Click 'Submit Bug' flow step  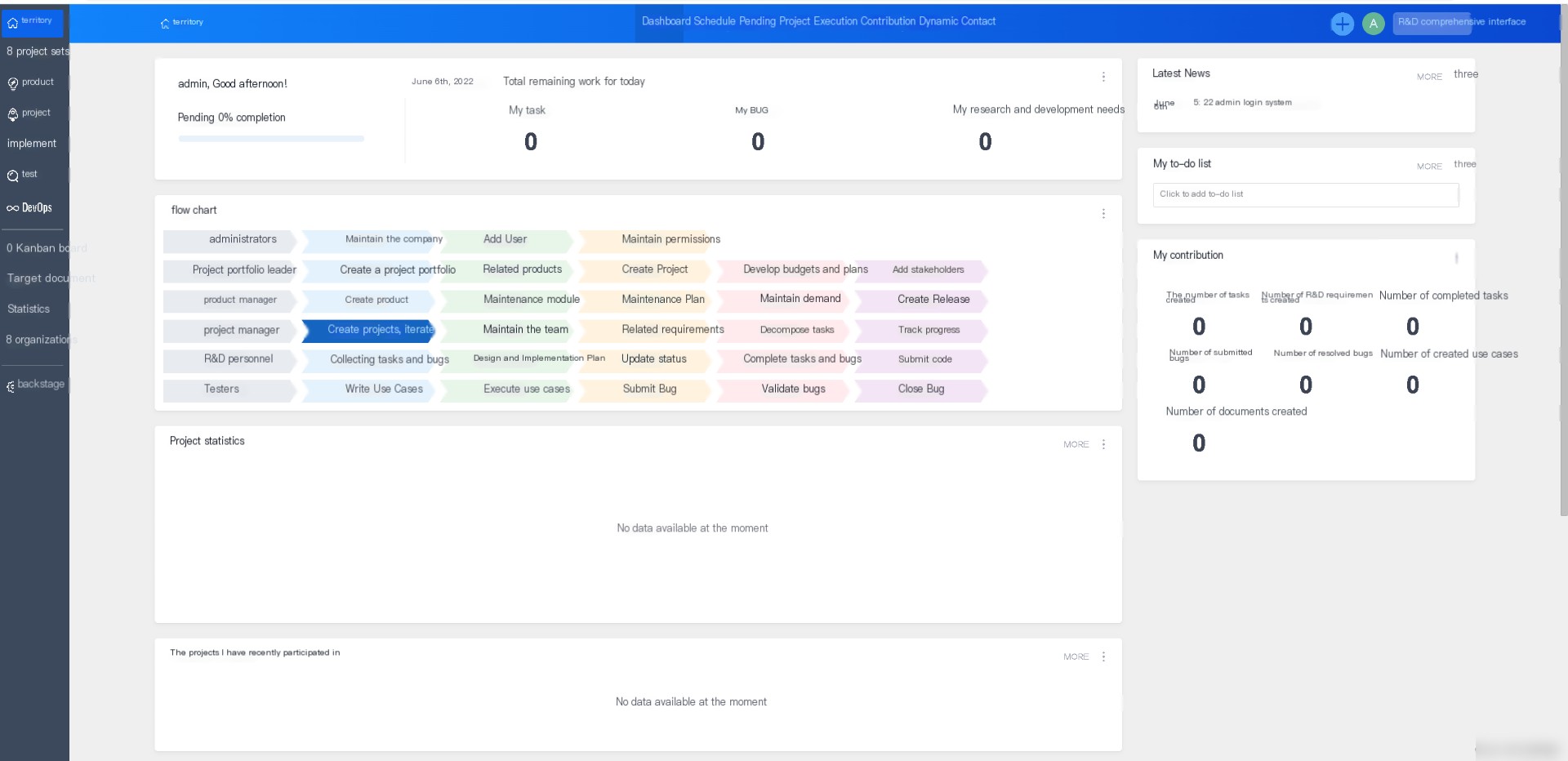tap(645, 389)
